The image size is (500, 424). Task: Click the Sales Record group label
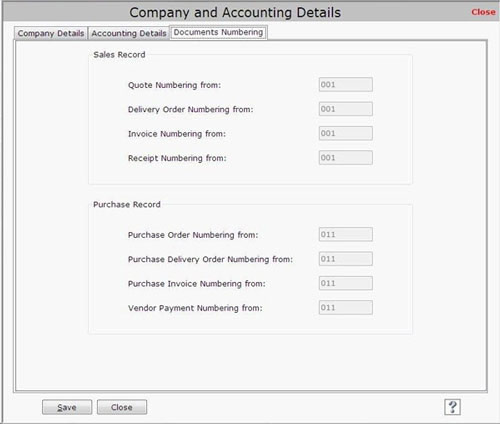click(119, 55)
